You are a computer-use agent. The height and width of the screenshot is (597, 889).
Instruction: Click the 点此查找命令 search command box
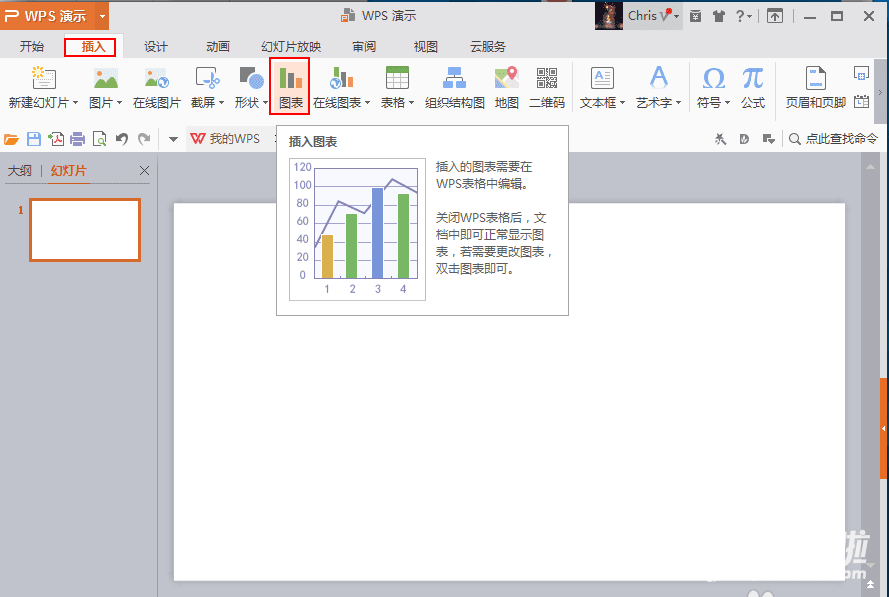tap(833, 139)
